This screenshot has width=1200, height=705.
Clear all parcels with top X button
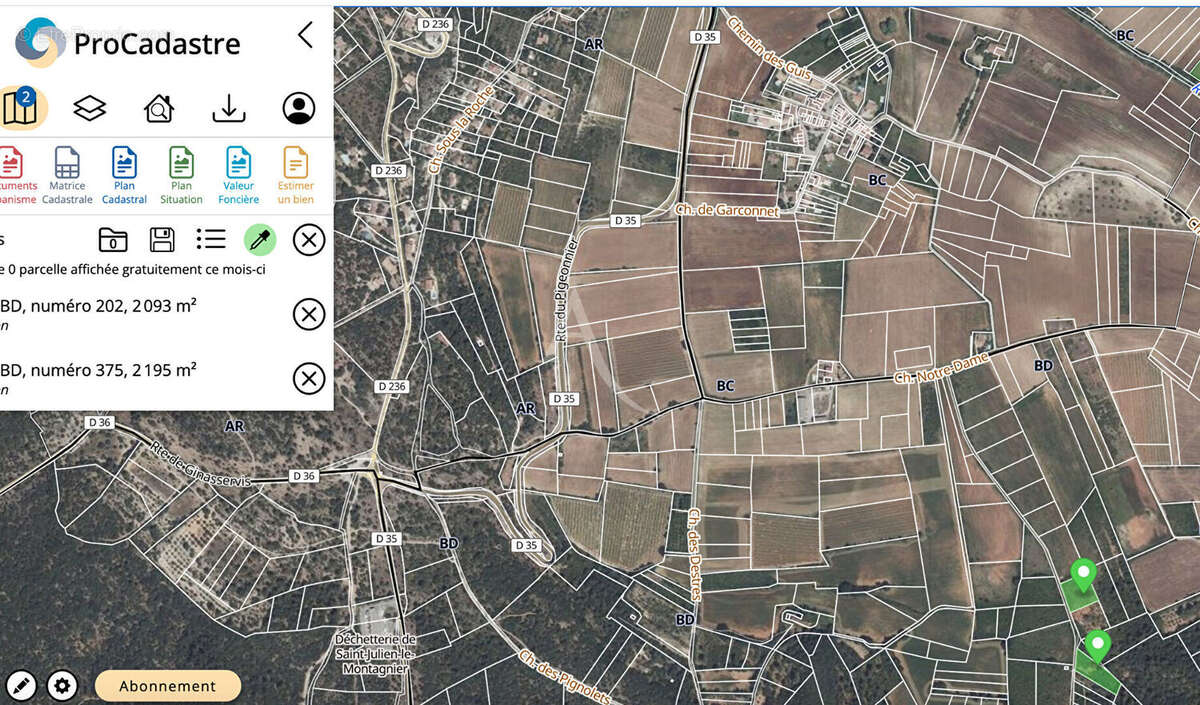pyautogui.click(x=309, y=240)
